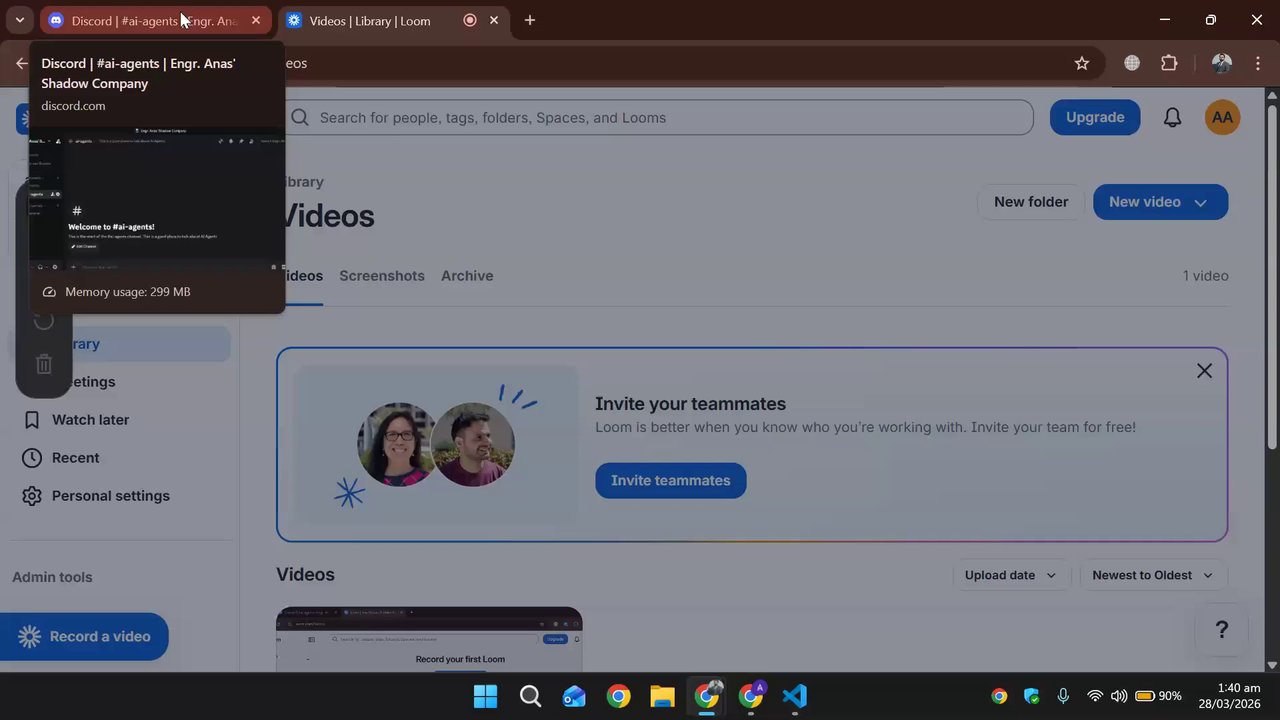Screen dimensions: 1280x720
Task: Switch to the Discord #ai-agents browser tab
Action: (155, 20)
